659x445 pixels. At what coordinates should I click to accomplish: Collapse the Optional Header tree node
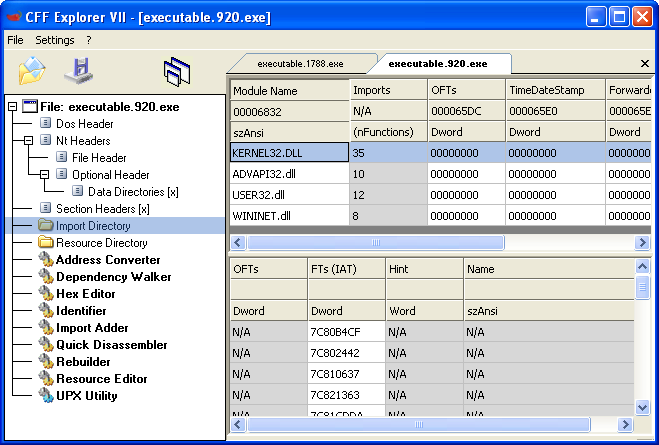[46, 175]
